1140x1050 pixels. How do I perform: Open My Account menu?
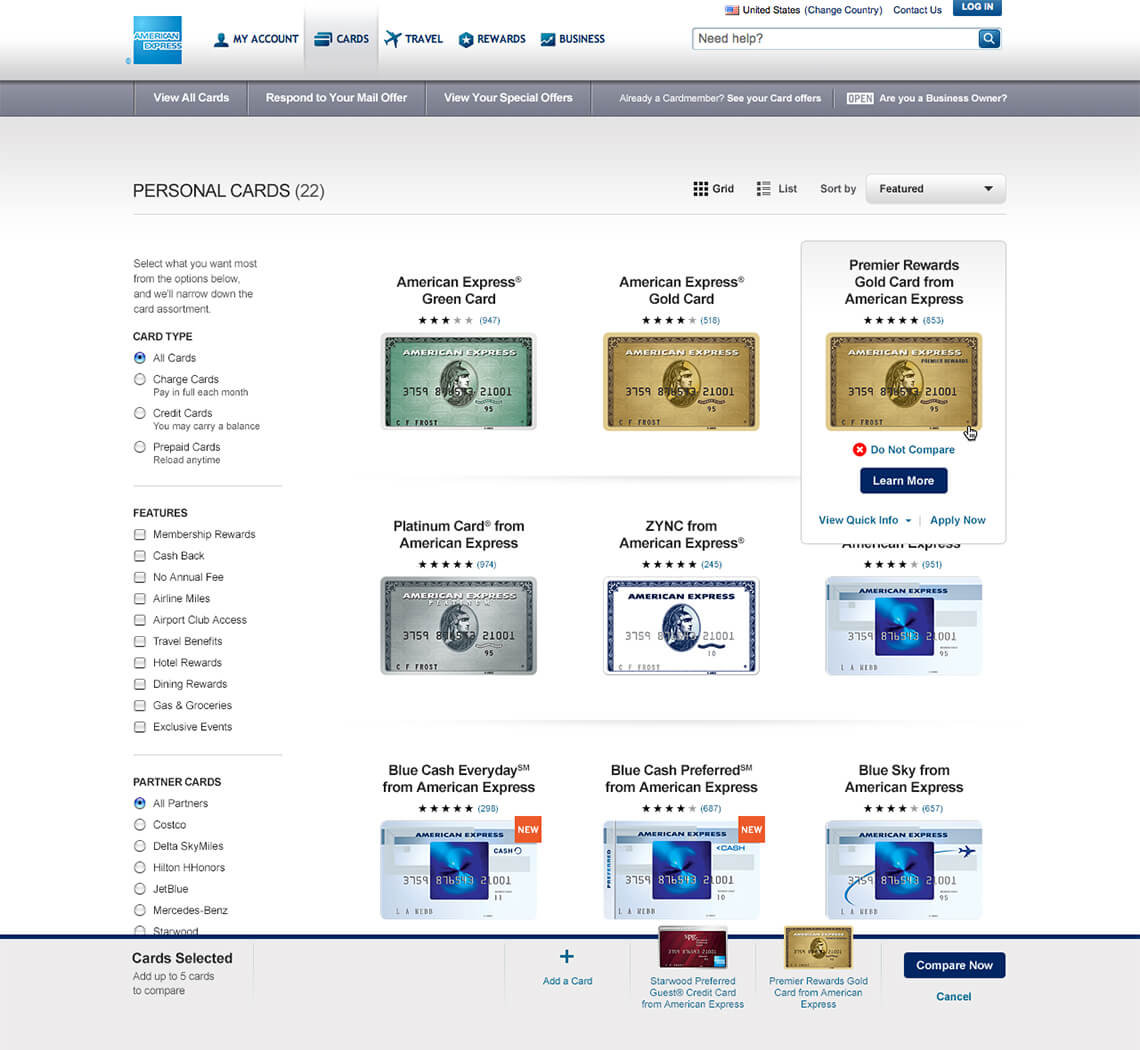pos(256,39)
